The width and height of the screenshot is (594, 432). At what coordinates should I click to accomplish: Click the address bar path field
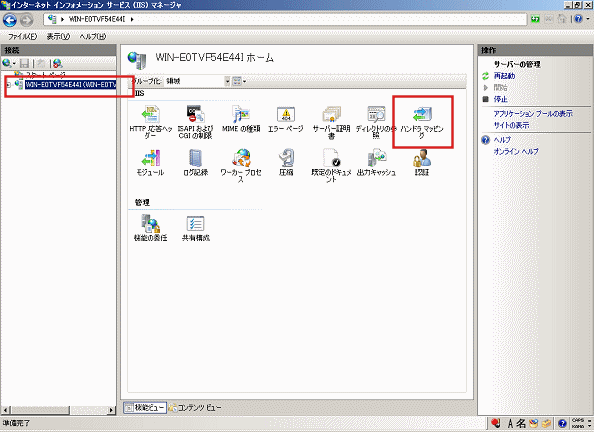285,19
